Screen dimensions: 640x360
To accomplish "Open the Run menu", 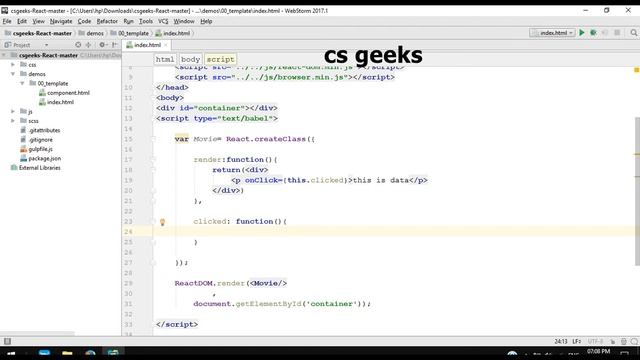I will pos(128,21).
